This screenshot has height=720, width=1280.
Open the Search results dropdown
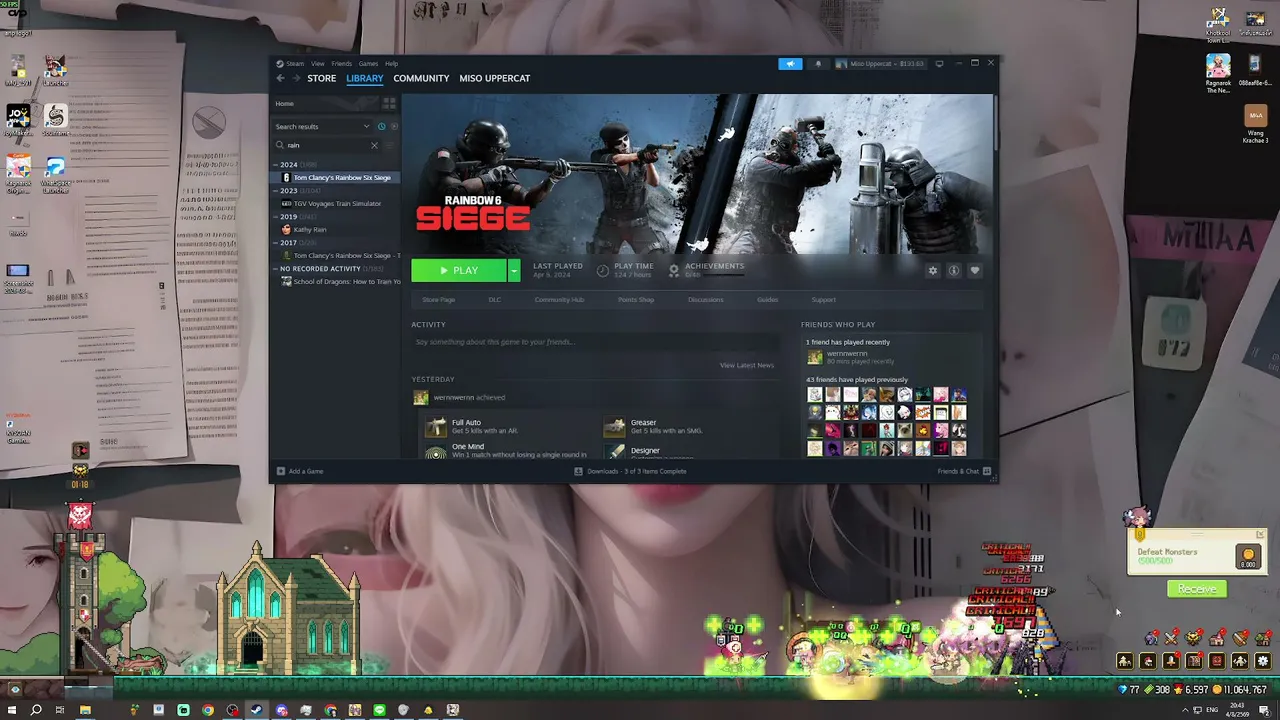(323, 127)
